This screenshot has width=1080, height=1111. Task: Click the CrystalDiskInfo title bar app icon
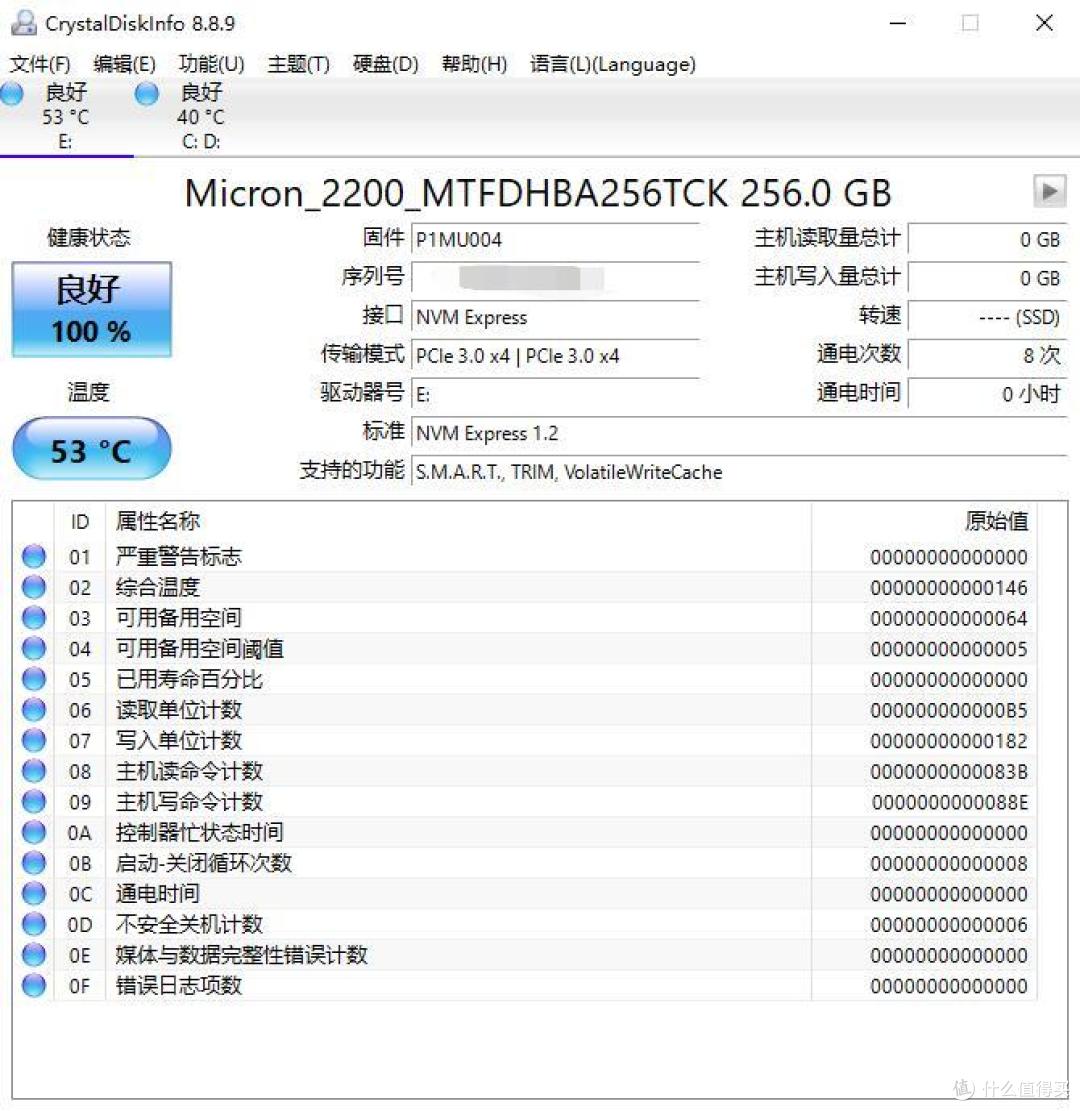coord(23,23)
